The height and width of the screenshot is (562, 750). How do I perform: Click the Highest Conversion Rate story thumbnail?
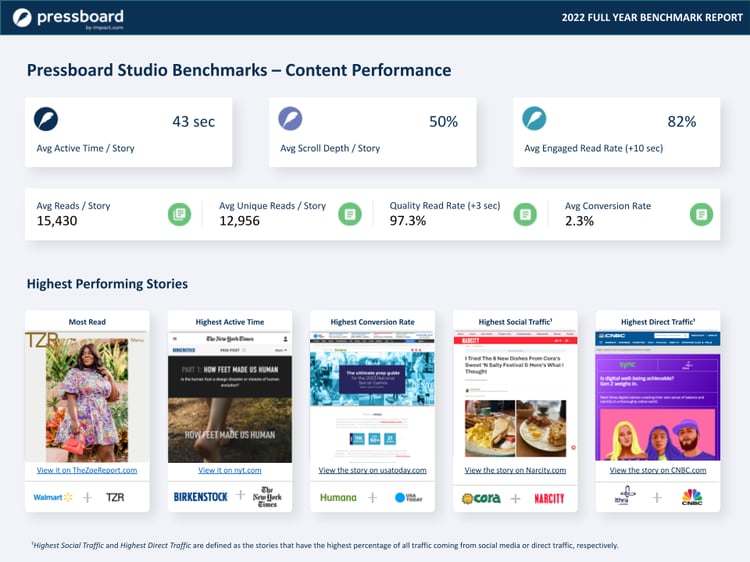click(x=373, y=397)
